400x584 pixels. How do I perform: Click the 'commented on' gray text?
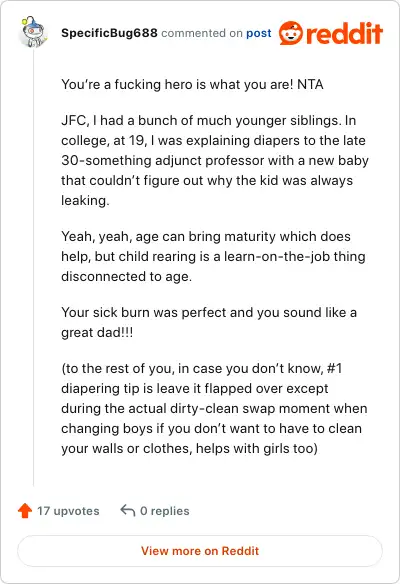(202, 34)
